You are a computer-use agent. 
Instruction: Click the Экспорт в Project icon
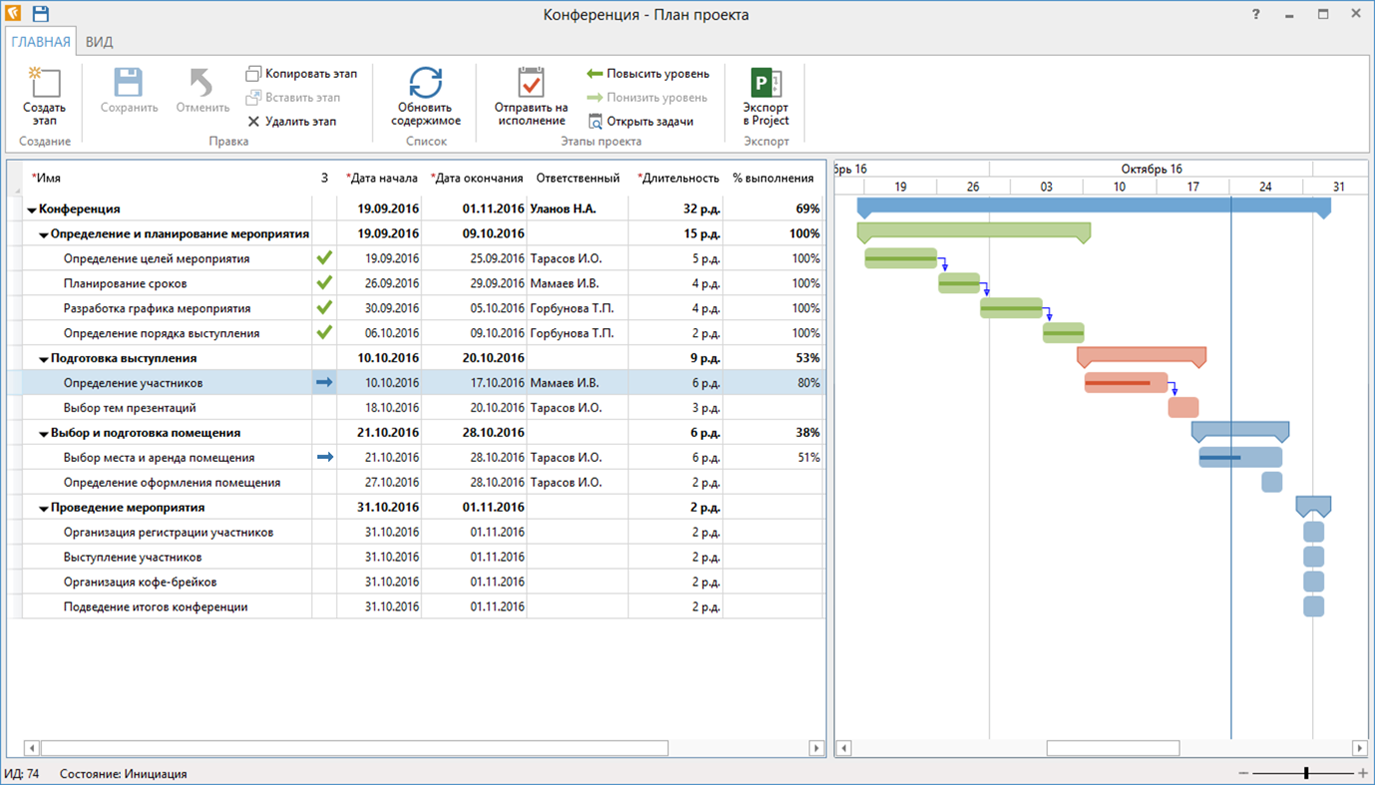(x=766, y=82)
